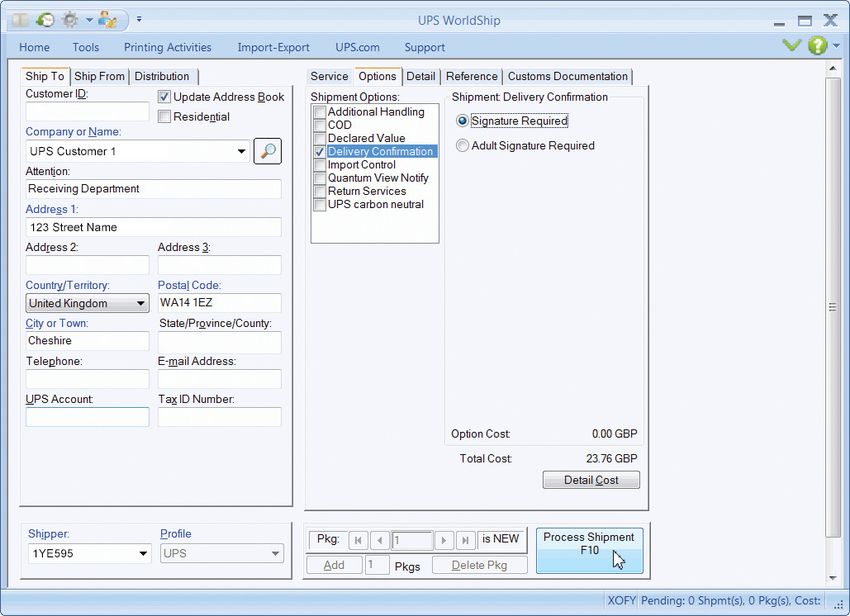Go to last package navigation arrow
This screenshot has height=616, width=850.
coord(465,540)
